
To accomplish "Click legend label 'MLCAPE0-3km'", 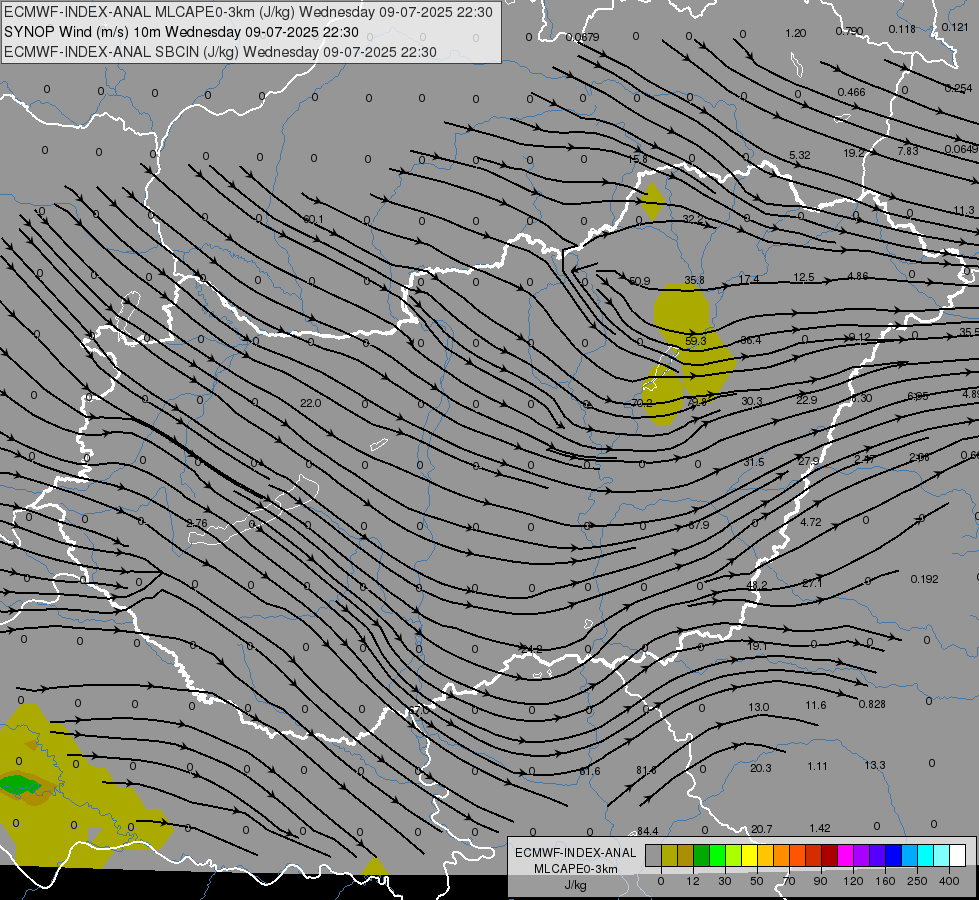I will coord(575,869).
